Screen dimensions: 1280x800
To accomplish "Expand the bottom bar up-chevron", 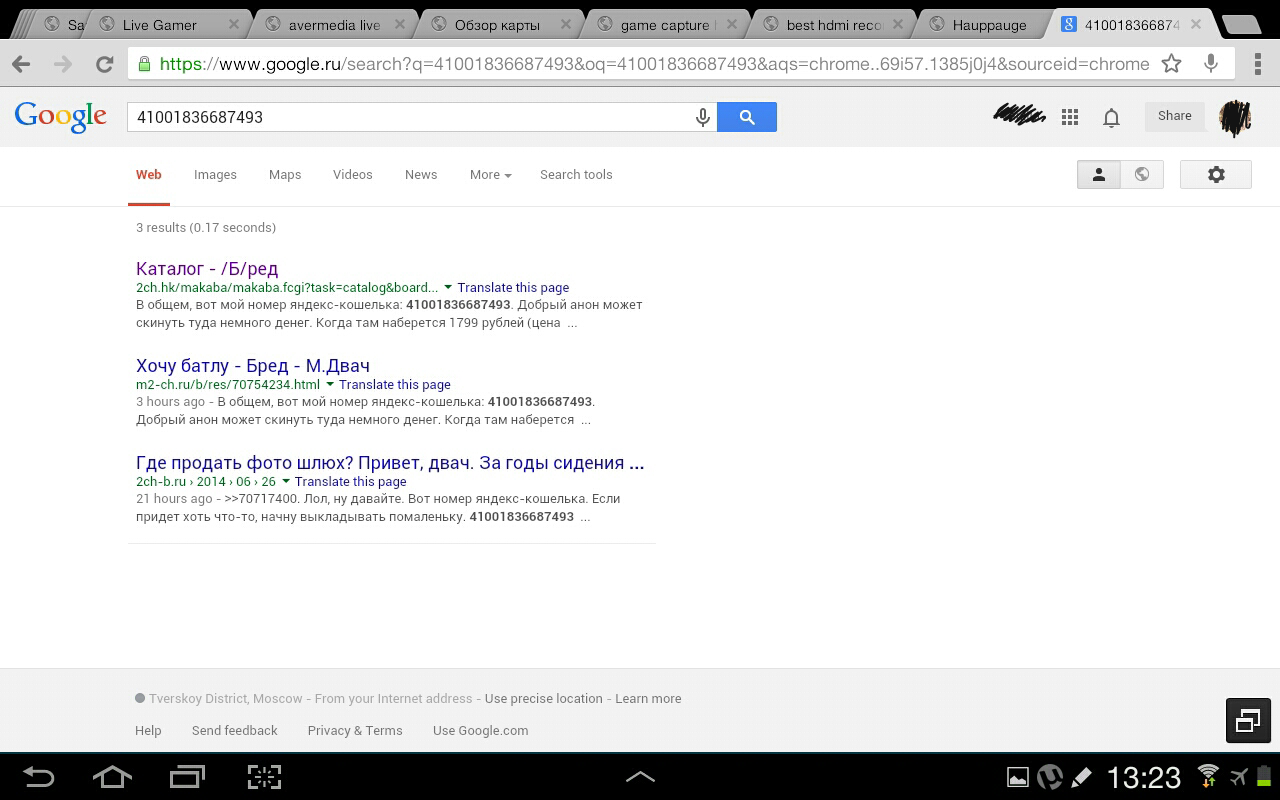I will pos(640,776).
